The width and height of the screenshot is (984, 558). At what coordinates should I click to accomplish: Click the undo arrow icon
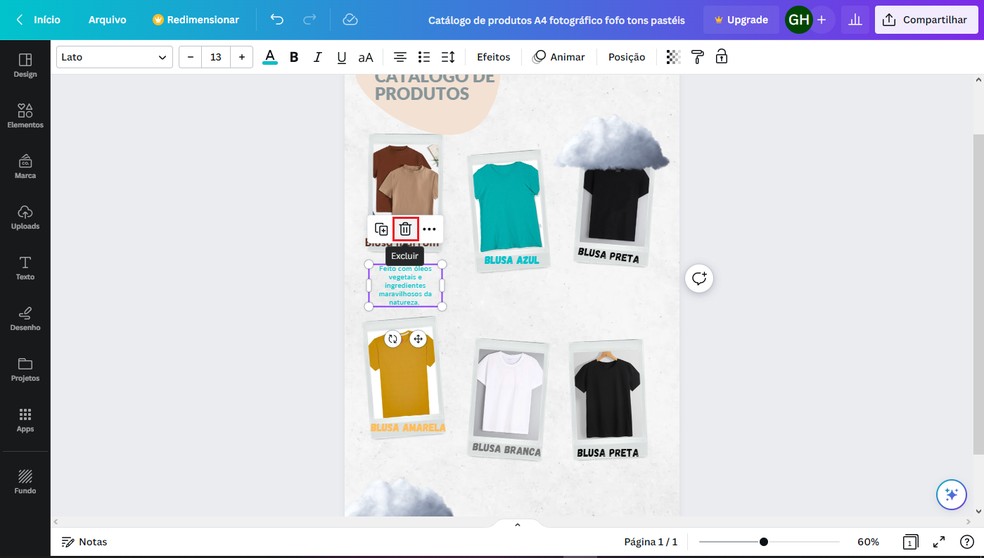(x=277, y=20)
